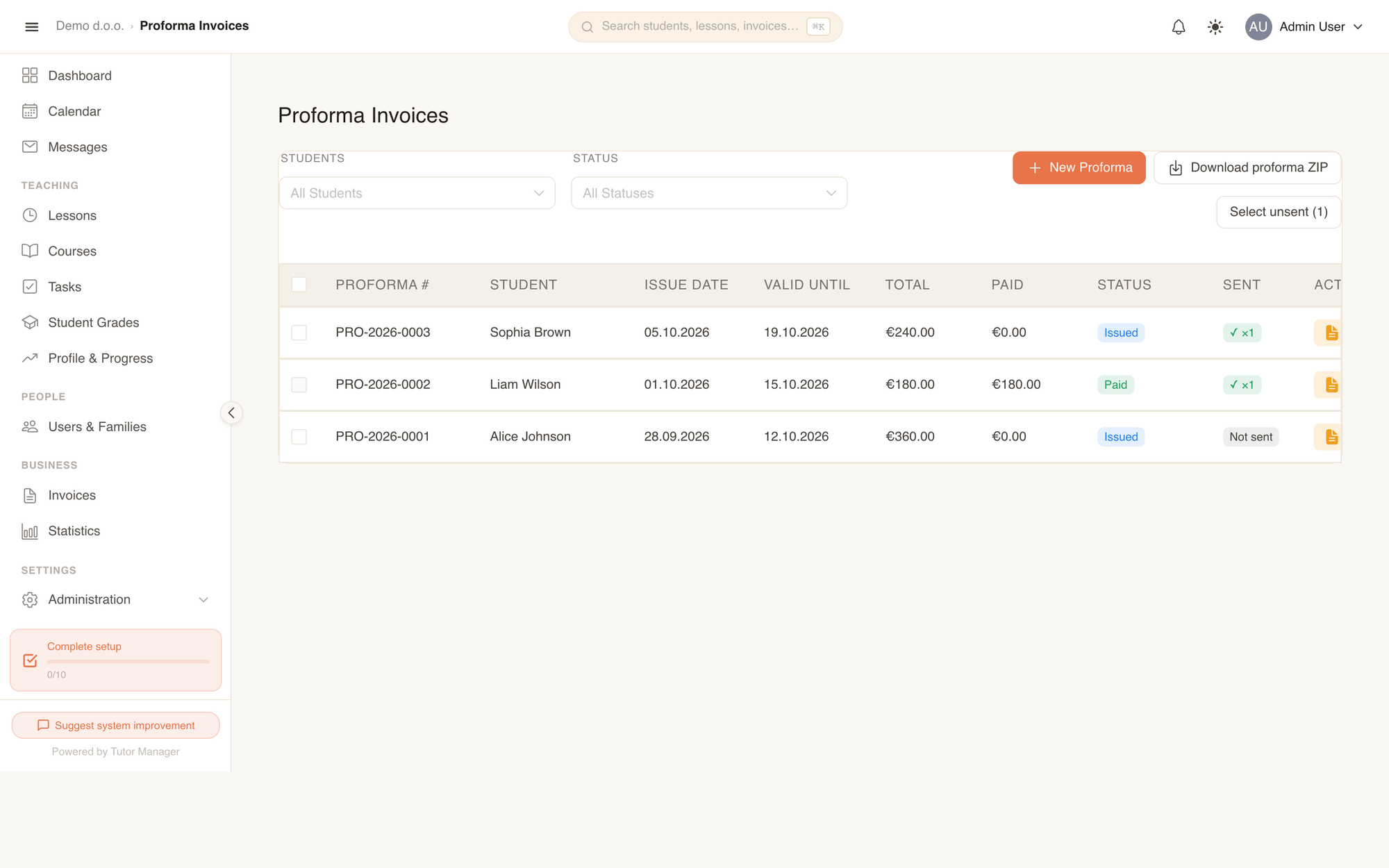Open the All Statuses dropdown
This screenshot has width=1389, height=868.
(x=709, y=193)
